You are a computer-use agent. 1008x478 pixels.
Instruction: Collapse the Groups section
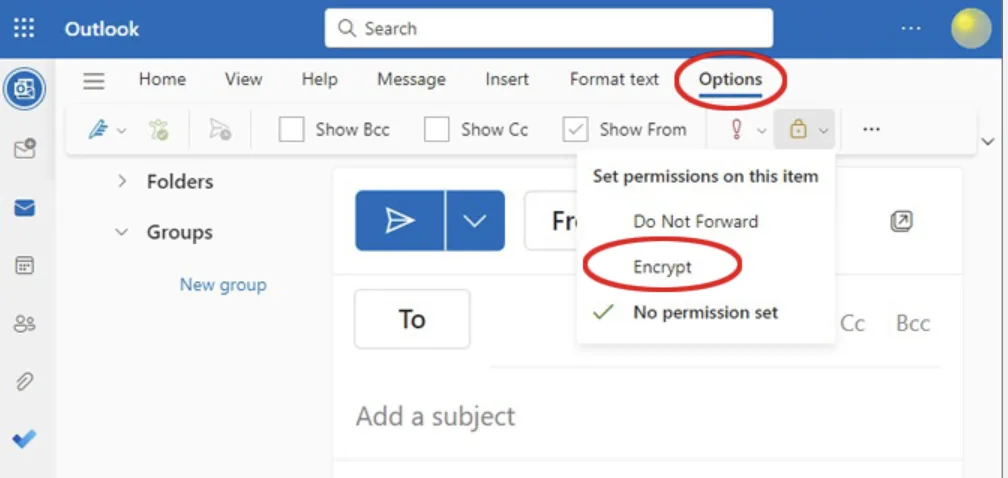pyautogui.click(x=122, y=232)
